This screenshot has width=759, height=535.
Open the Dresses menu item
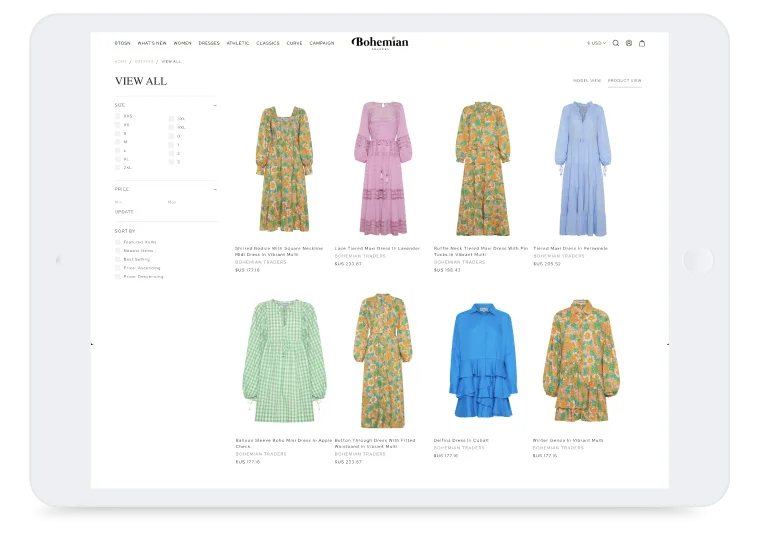click(209, 43)
